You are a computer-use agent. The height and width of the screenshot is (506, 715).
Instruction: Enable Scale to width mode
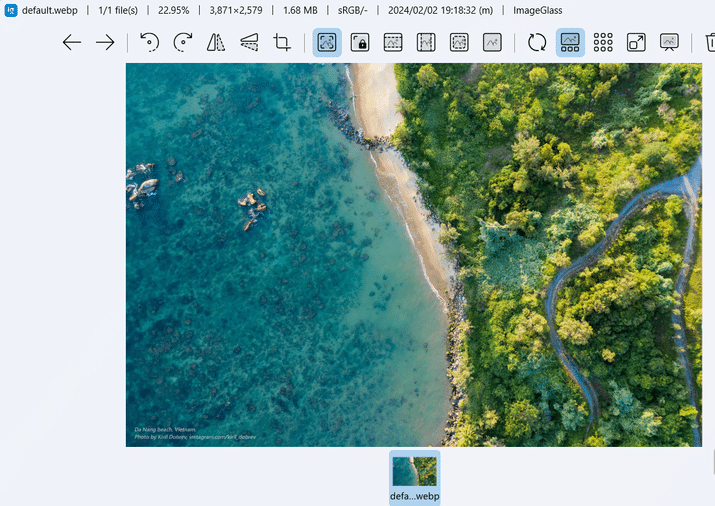393,42
